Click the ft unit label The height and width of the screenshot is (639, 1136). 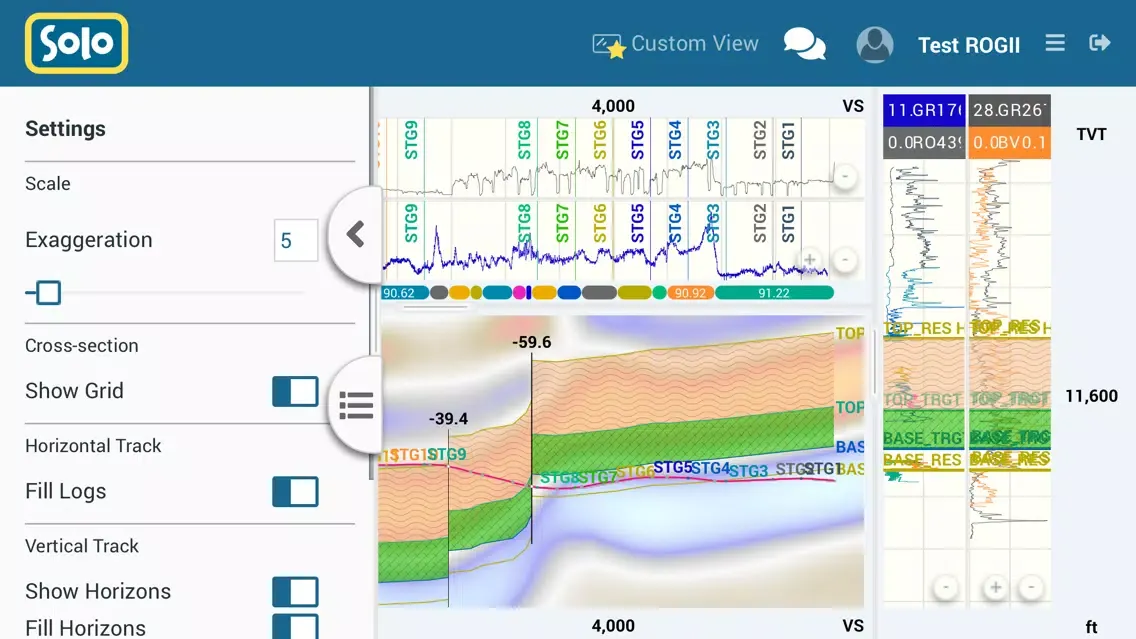pos(1091,627)
